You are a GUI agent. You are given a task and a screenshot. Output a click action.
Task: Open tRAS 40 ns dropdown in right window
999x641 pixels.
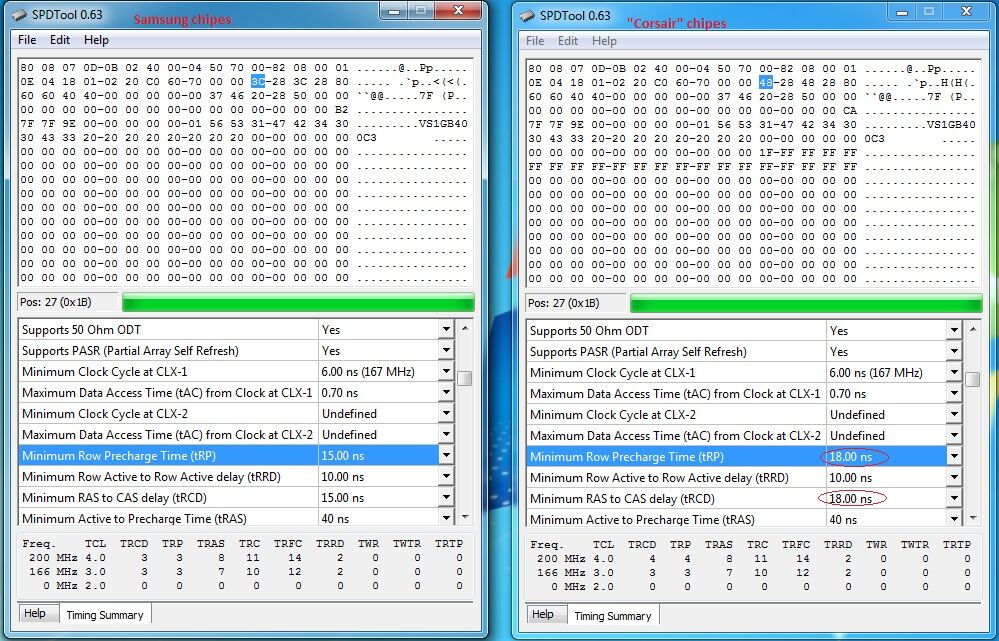pyautogui.click(x=954, y=519)
